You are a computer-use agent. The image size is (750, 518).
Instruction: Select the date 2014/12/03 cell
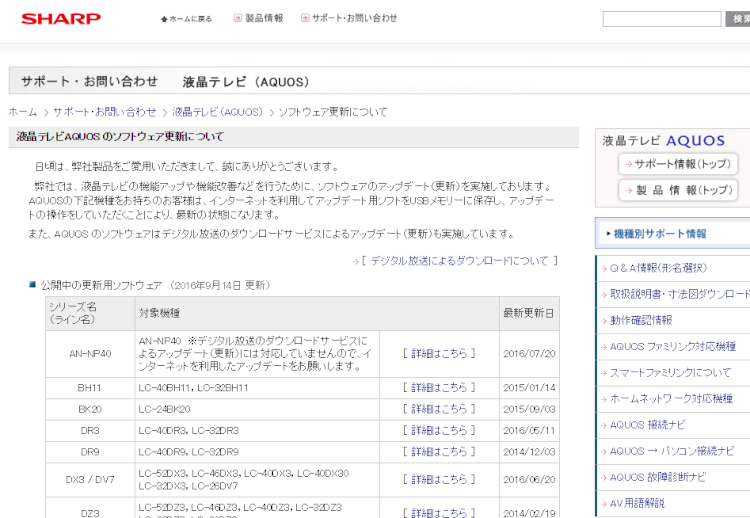click(529, 452)
